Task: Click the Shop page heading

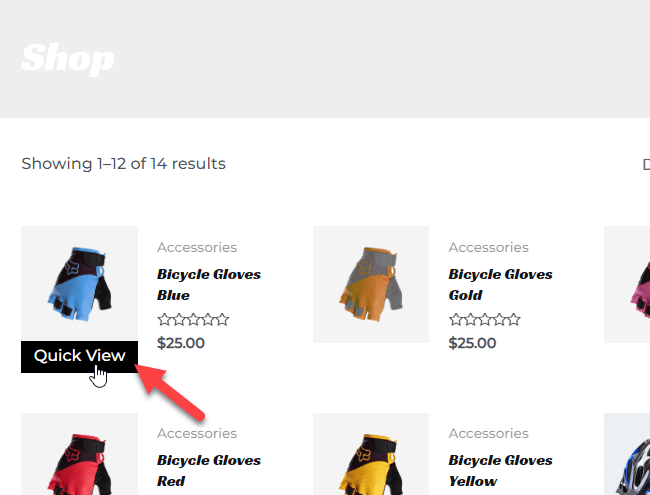Action: (x=68, y=59)
